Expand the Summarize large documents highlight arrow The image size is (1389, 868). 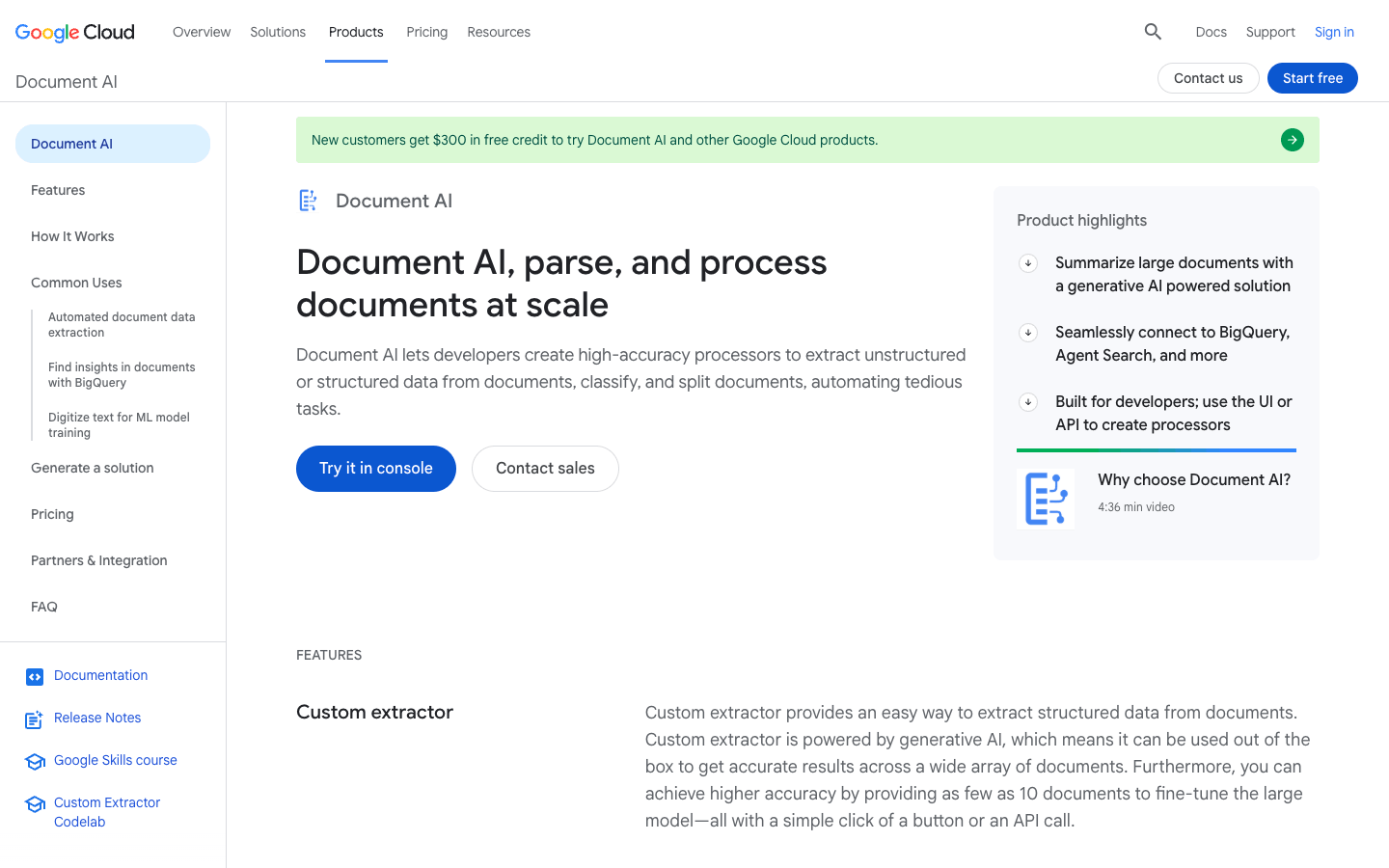click(x=1028, y=262)
